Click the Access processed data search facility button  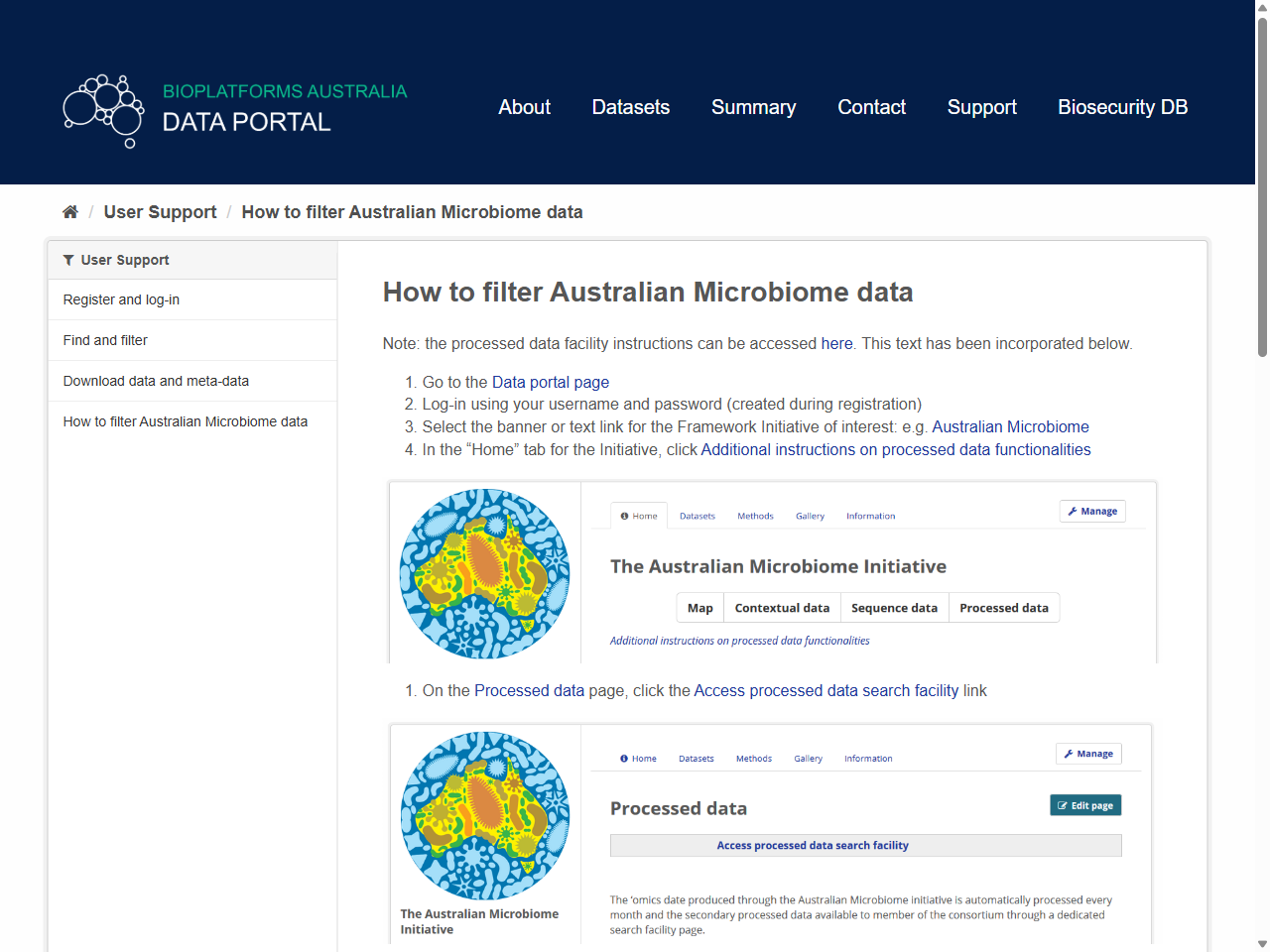click(x=813, y=845)
